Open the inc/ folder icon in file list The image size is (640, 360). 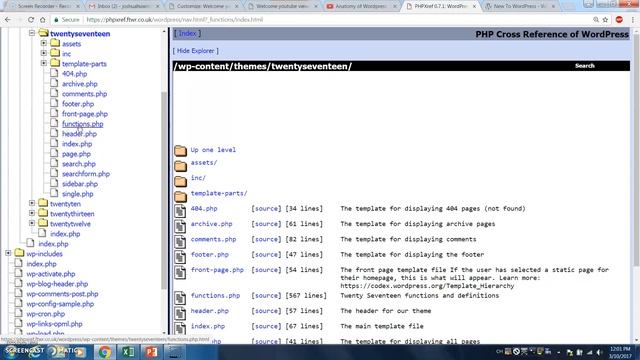click(180, 181)
